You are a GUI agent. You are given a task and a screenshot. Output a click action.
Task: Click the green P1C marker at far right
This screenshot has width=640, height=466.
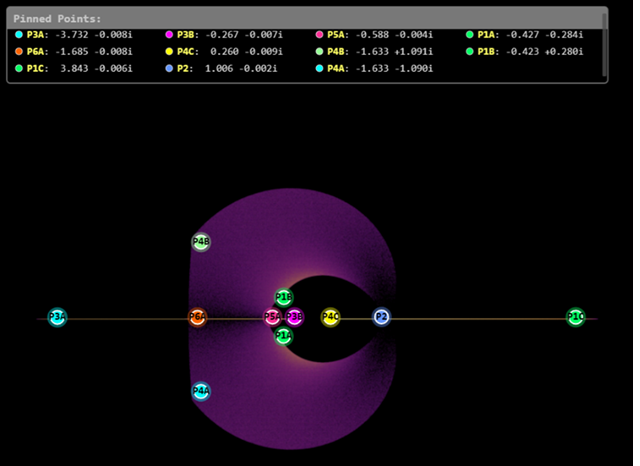point(575,317)
